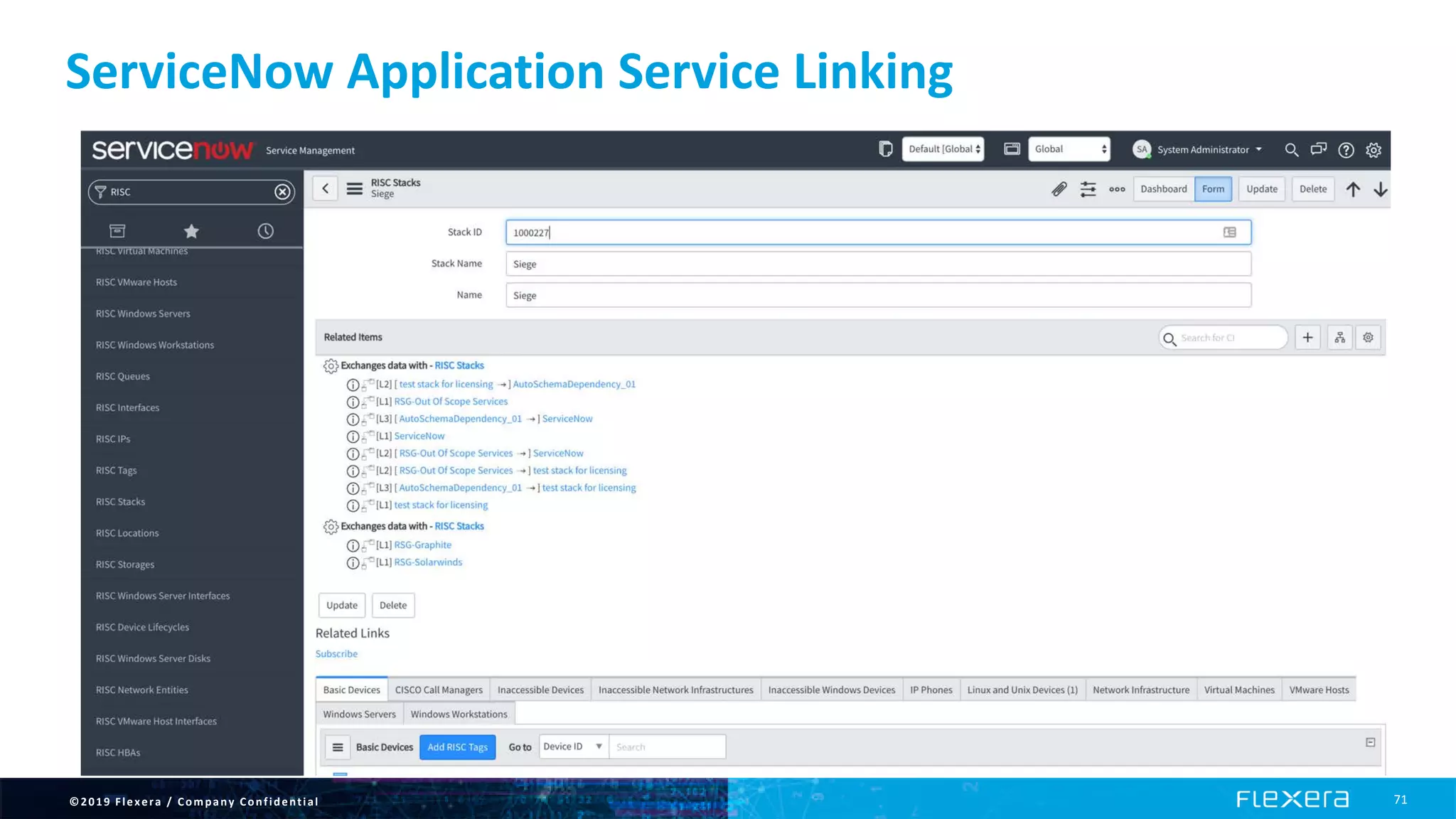Click the Stack ID field lookup icon
1456x819 pixels.
[1230, 232]
